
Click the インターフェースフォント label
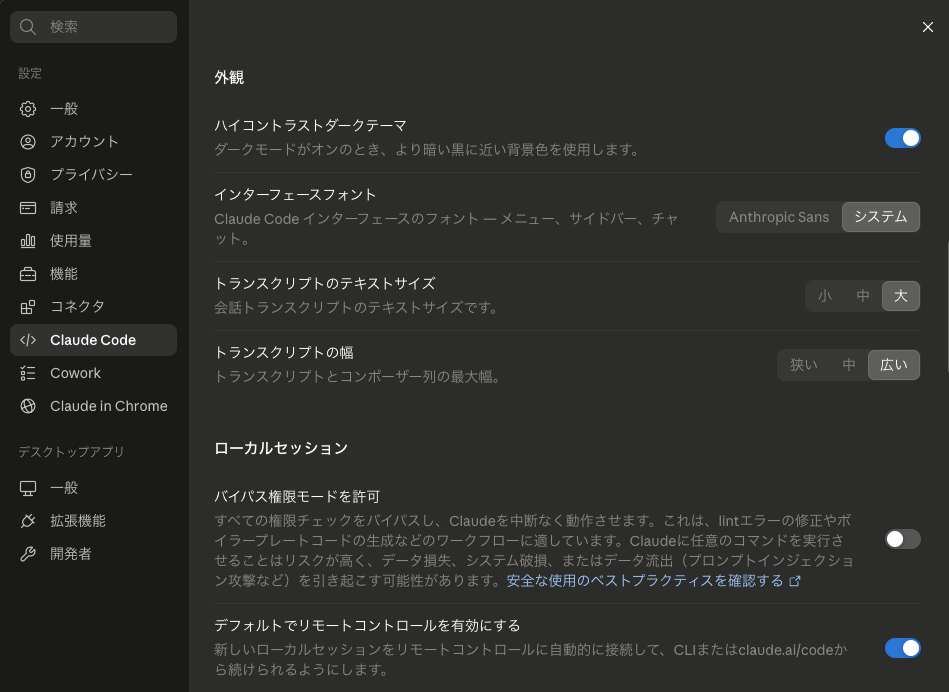click(295, 195)
